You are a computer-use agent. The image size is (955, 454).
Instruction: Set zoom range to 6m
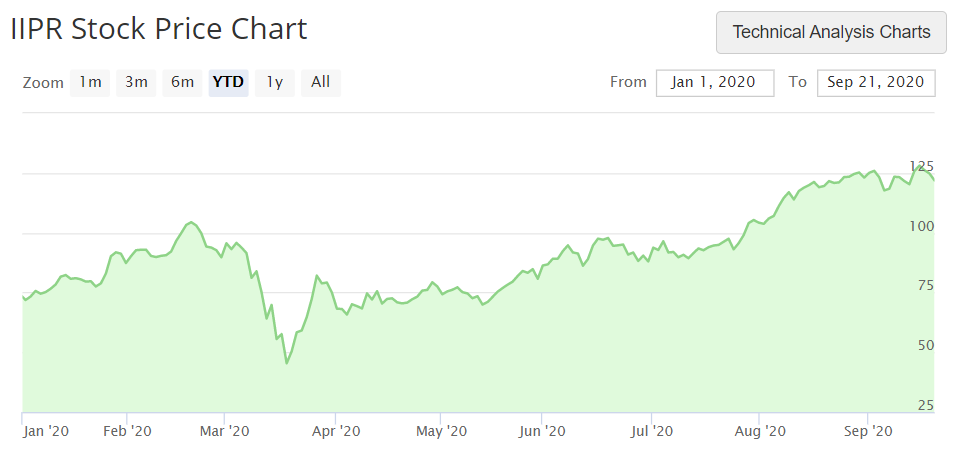click(x=183, y=82)
